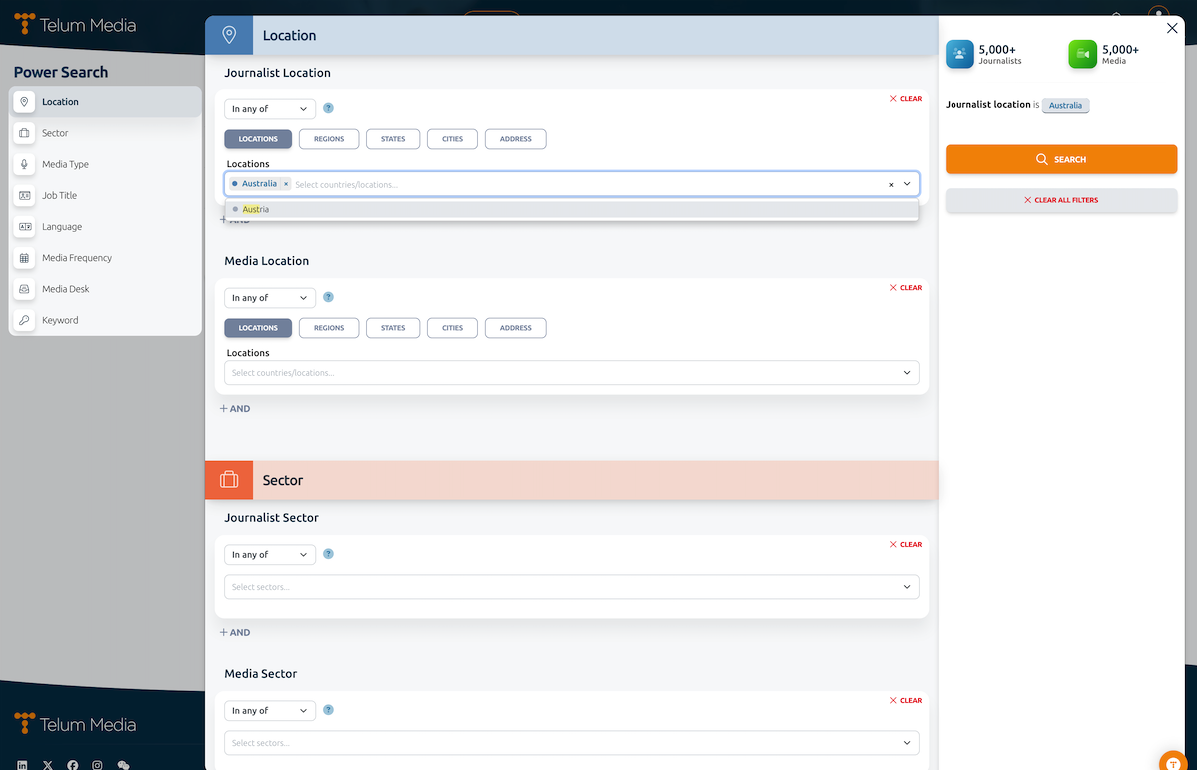This screenshot has height=770, width=1197.
Task: Switch to Cities under Media Location
Action: (x=452, y=328)
